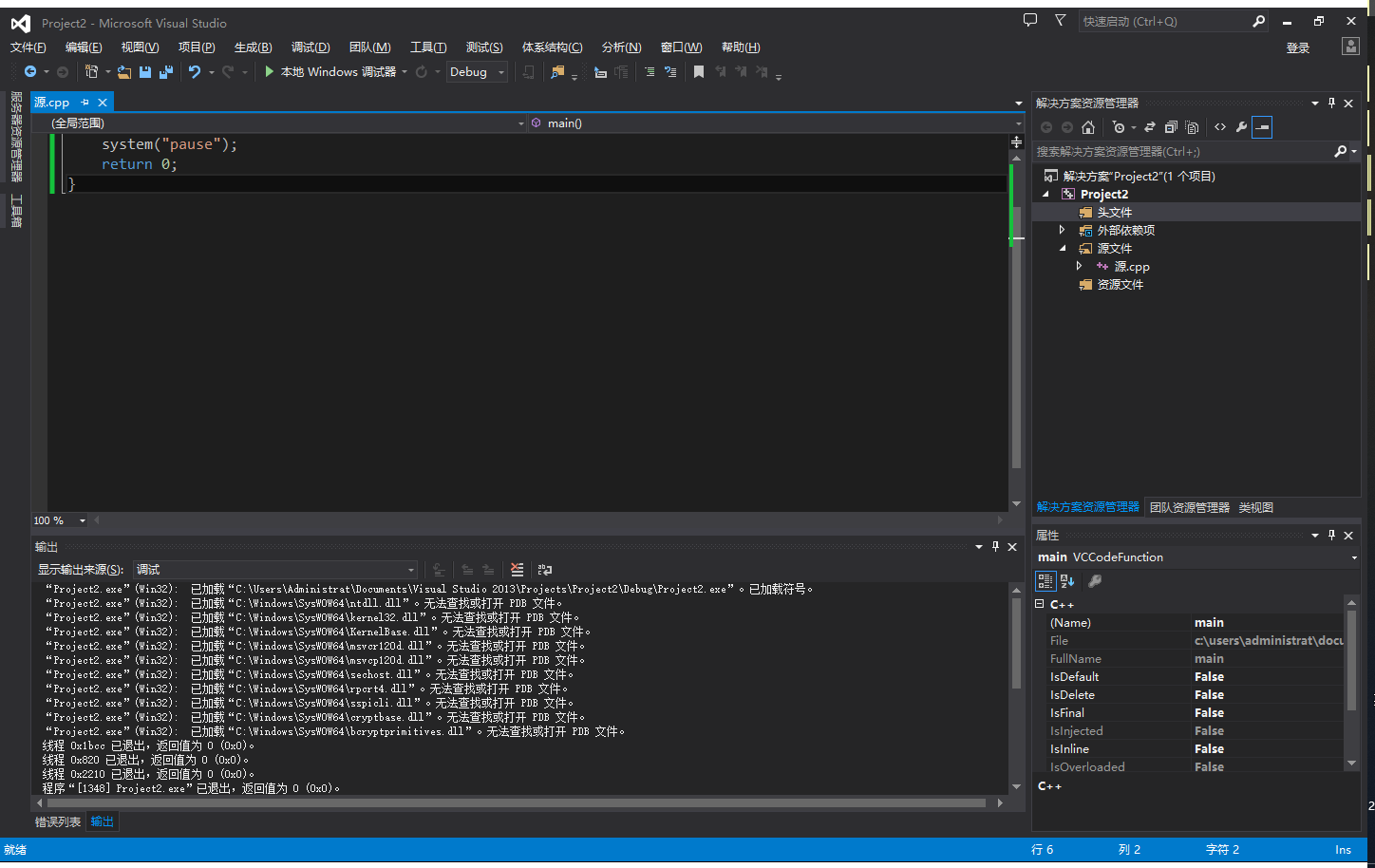
Task: Click the Undo toolbar icon
Action: click(197, 71)
